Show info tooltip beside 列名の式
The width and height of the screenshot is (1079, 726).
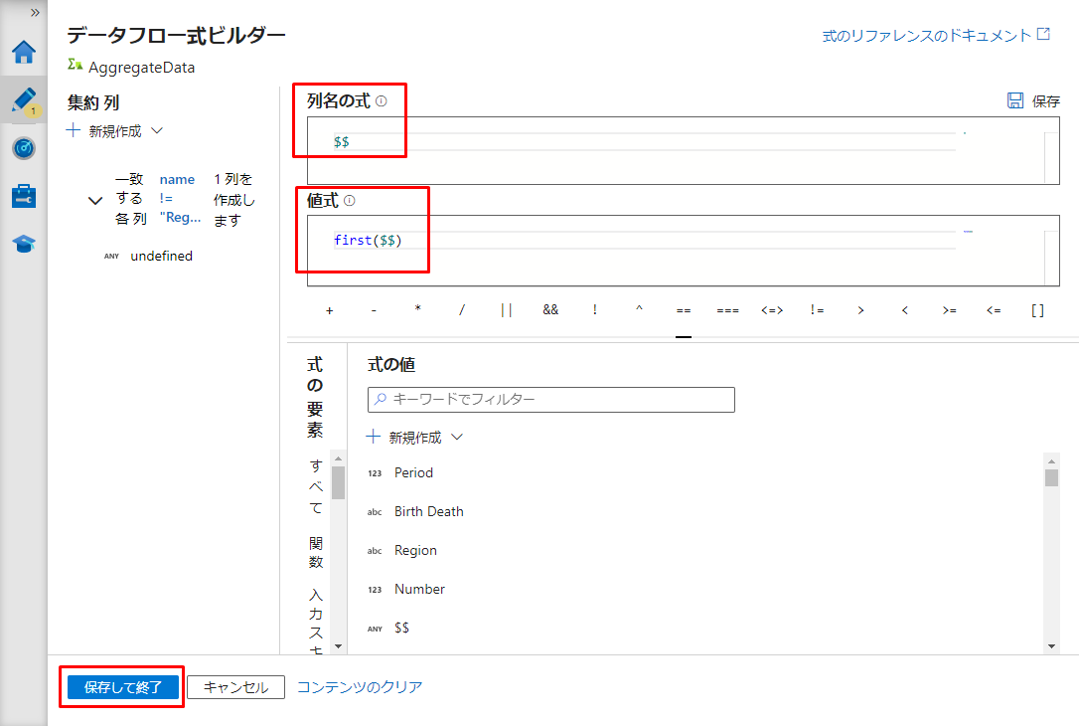click(381, 101)
